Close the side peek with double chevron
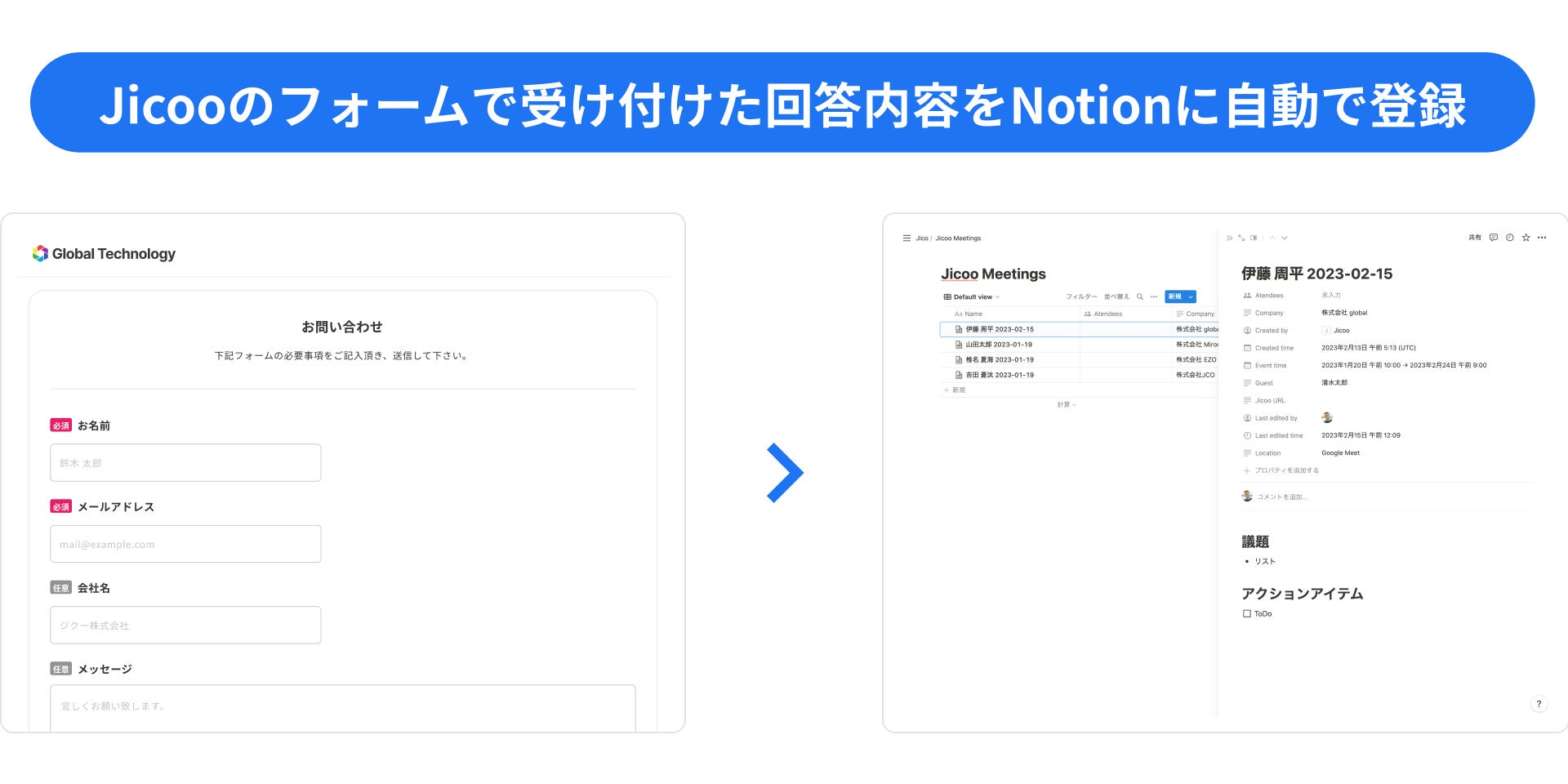1568x784 pixels. 1229,238
